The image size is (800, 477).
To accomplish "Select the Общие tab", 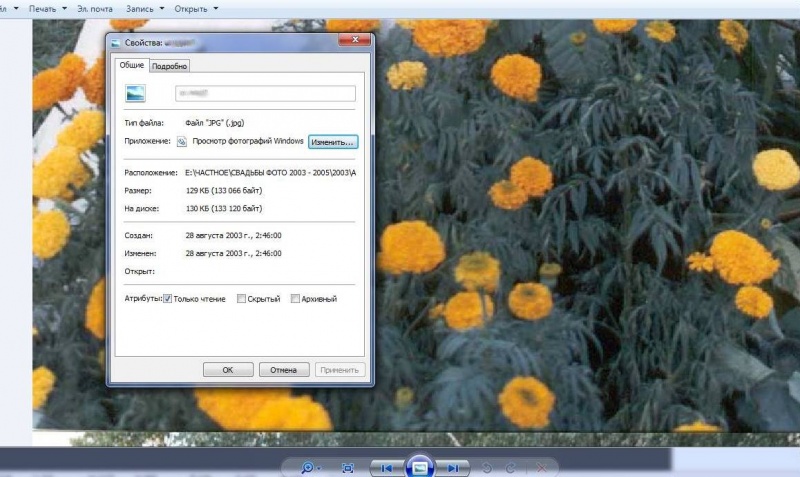I will tap(132, 65).
